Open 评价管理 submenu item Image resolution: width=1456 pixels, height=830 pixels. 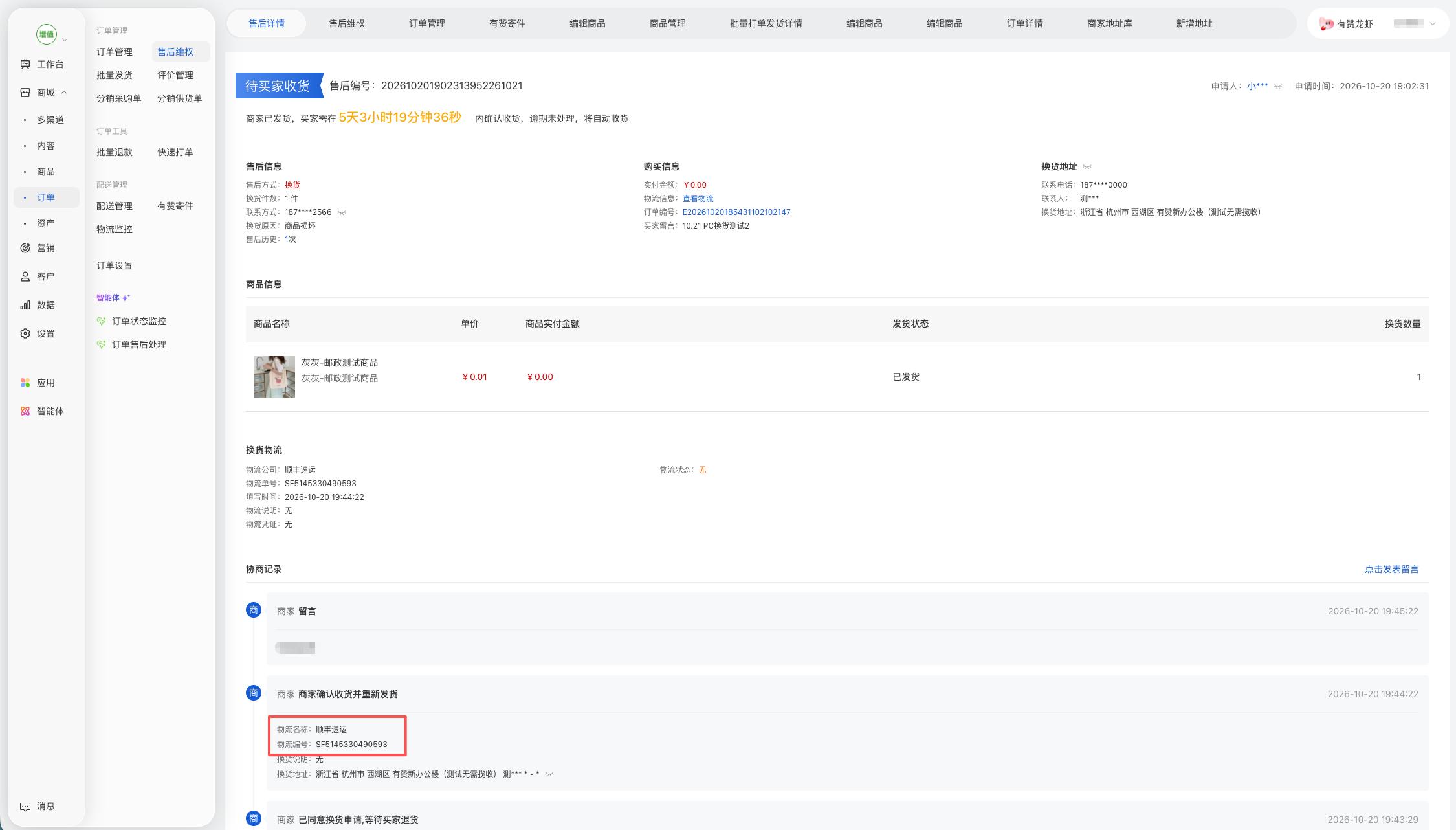pos(175,75)
